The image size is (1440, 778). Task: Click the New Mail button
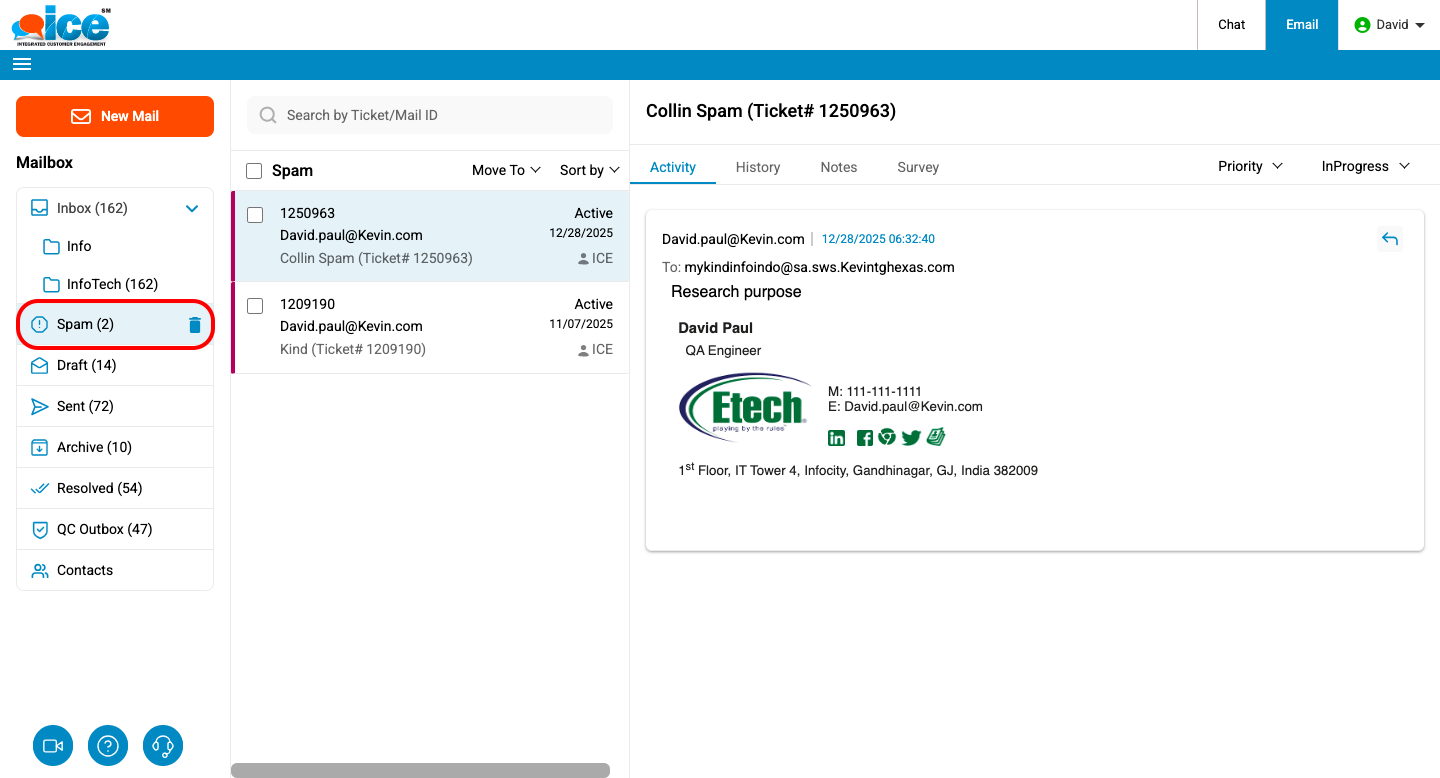pos(115,116)
